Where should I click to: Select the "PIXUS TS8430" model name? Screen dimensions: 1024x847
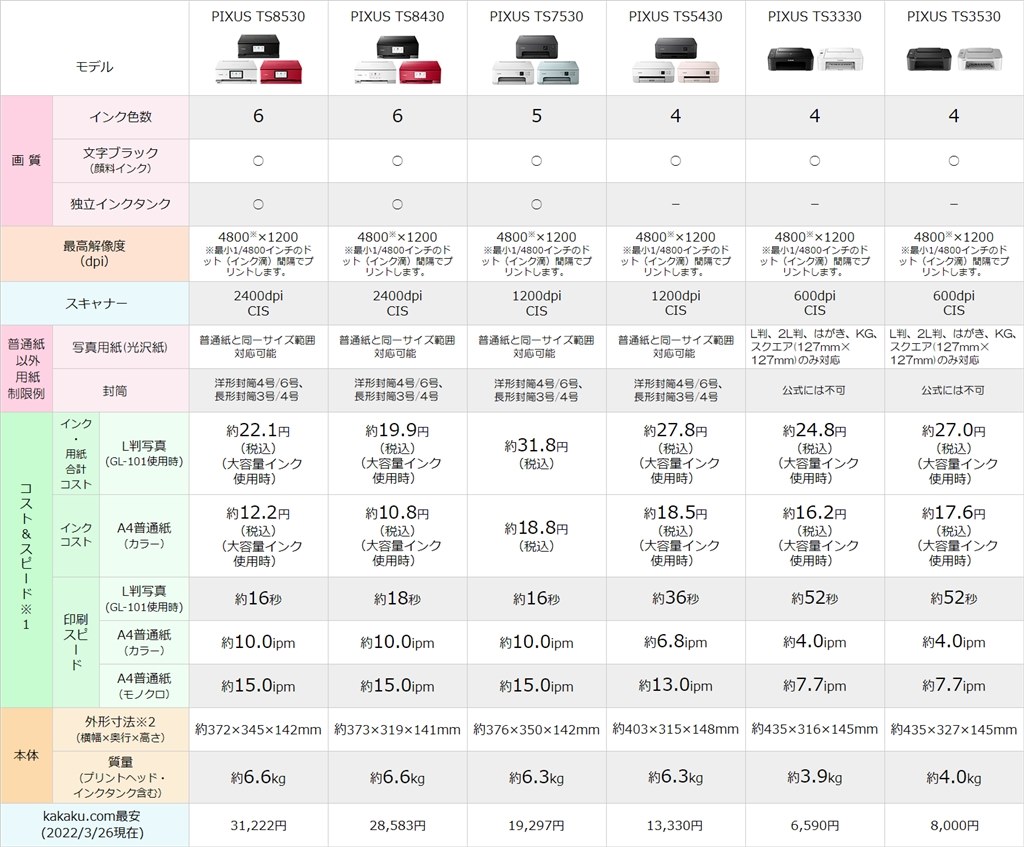pyautogui.click(x=397, y=16)
